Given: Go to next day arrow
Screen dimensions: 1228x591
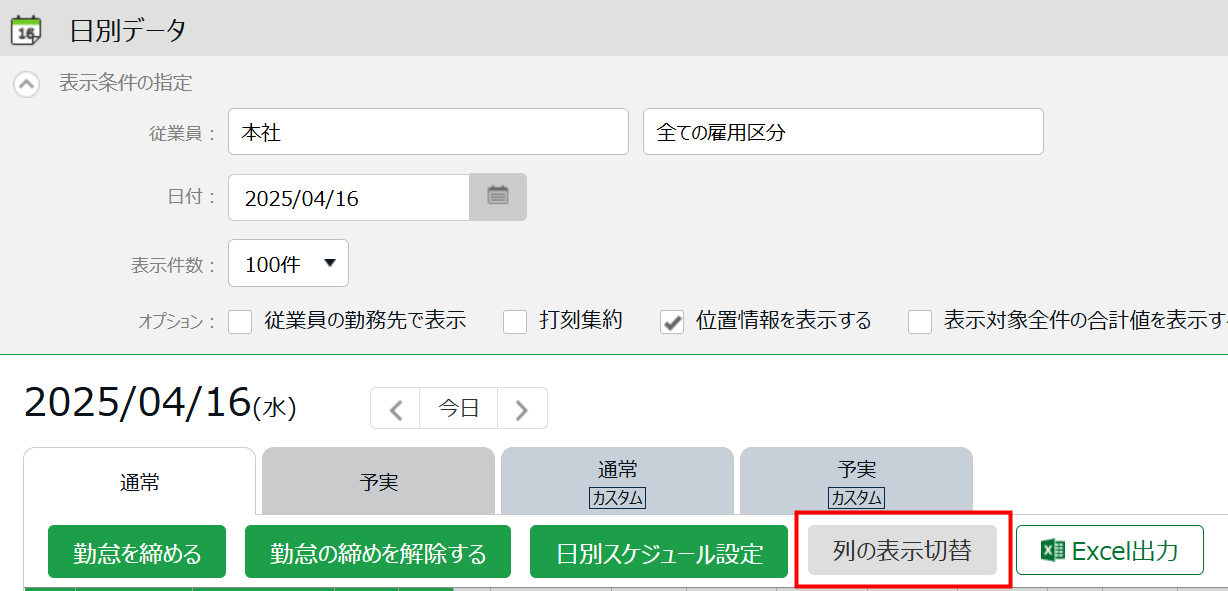Looking at the screenshot, I should coord(521,408).
